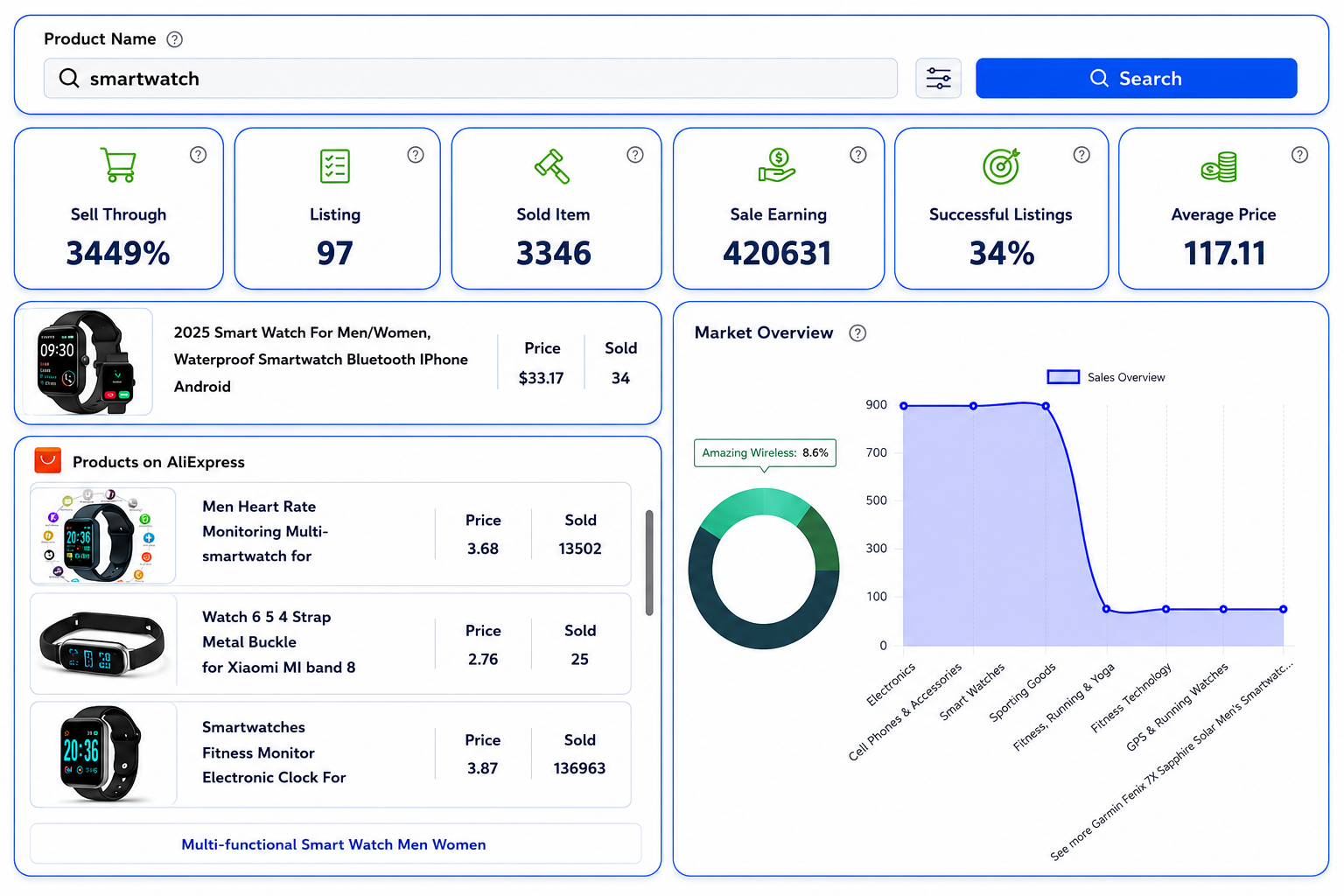
Task: Click the Smart Watches axis label
Action: coord(972,692)
